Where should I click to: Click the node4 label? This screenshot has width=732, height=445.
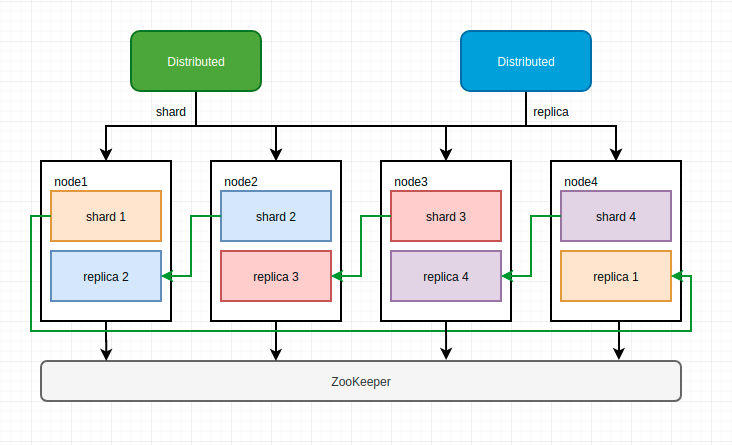coord(581,182)
